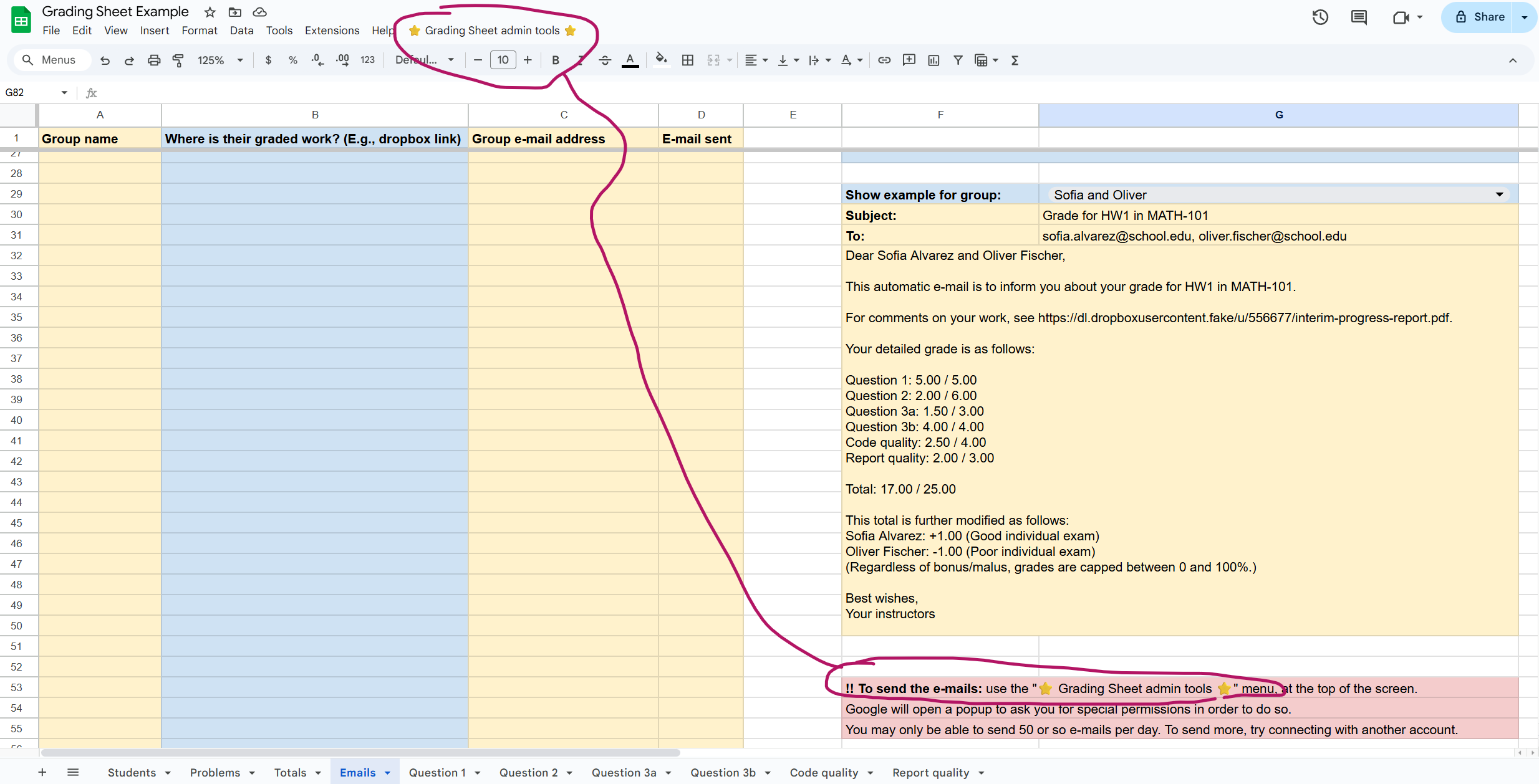The height and width of the screenshot is (784, 1539).
Task: Toggle the create filter button
Action: pyautogui.click(x=958, y=60)
